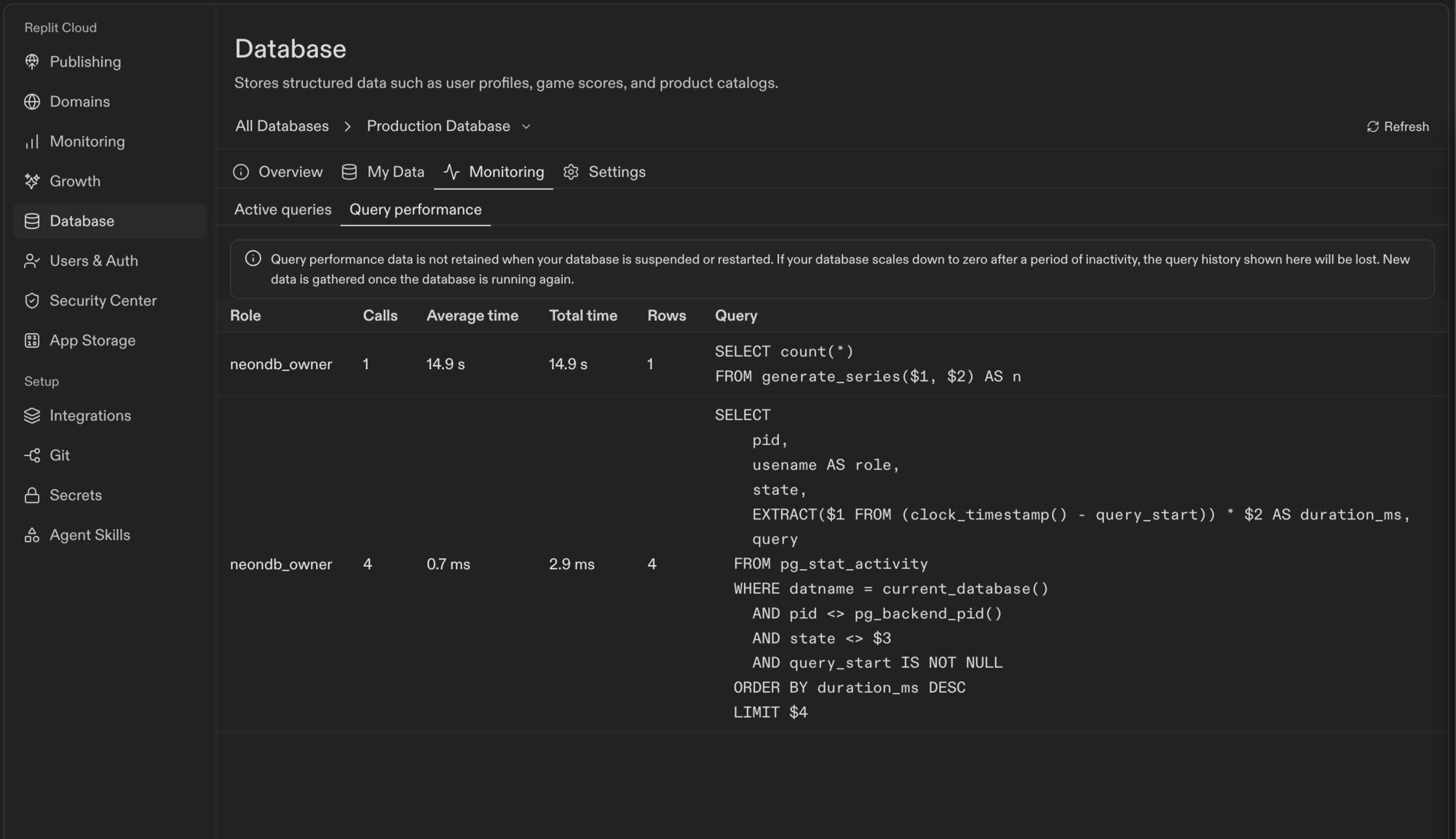The height and width of the screenshot is (839, 1456).
Task: Click the Calls column header
Action: tap(380, 316)
